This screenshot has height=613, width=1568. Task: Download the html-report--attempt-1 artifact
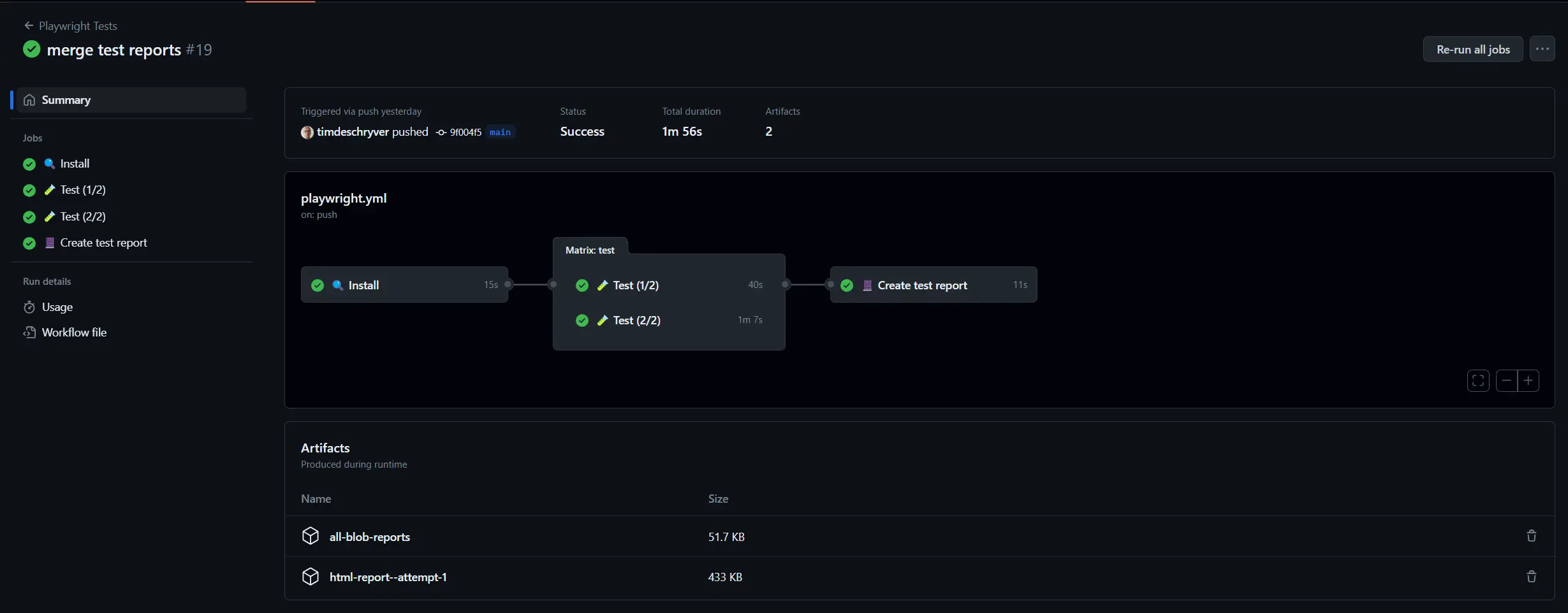click(388, 577)
